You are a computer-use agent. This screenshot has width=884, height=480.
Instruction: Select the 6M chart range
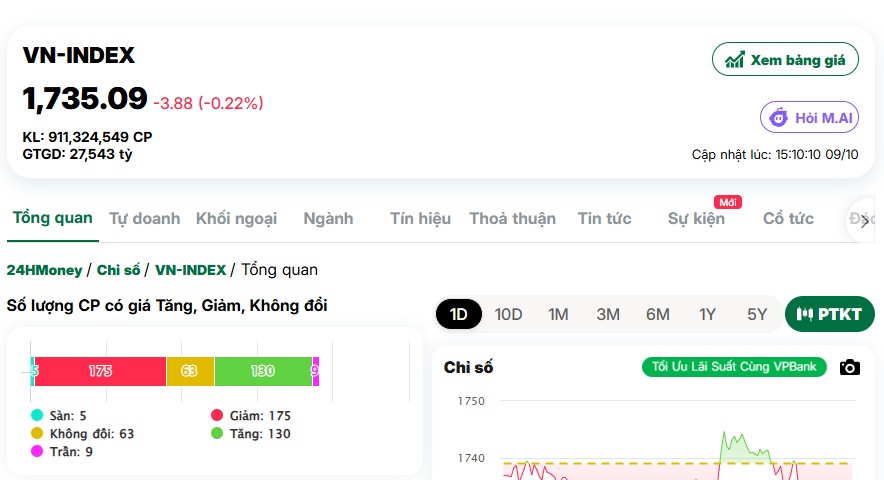pyautogui.click(x=657, y=314)
